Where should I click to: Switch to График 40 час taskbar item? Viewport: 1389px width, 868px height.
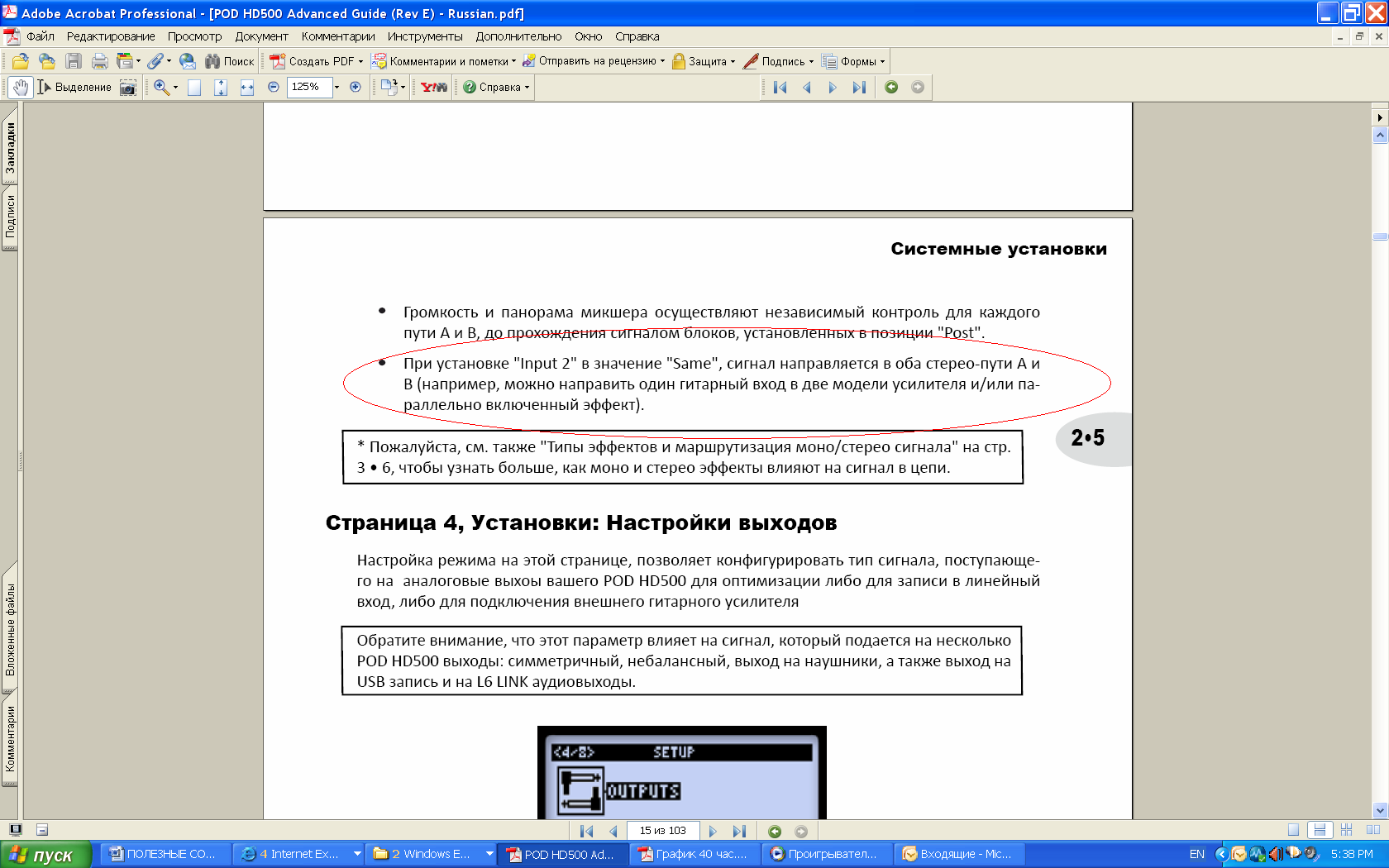[x=693, y=854]
